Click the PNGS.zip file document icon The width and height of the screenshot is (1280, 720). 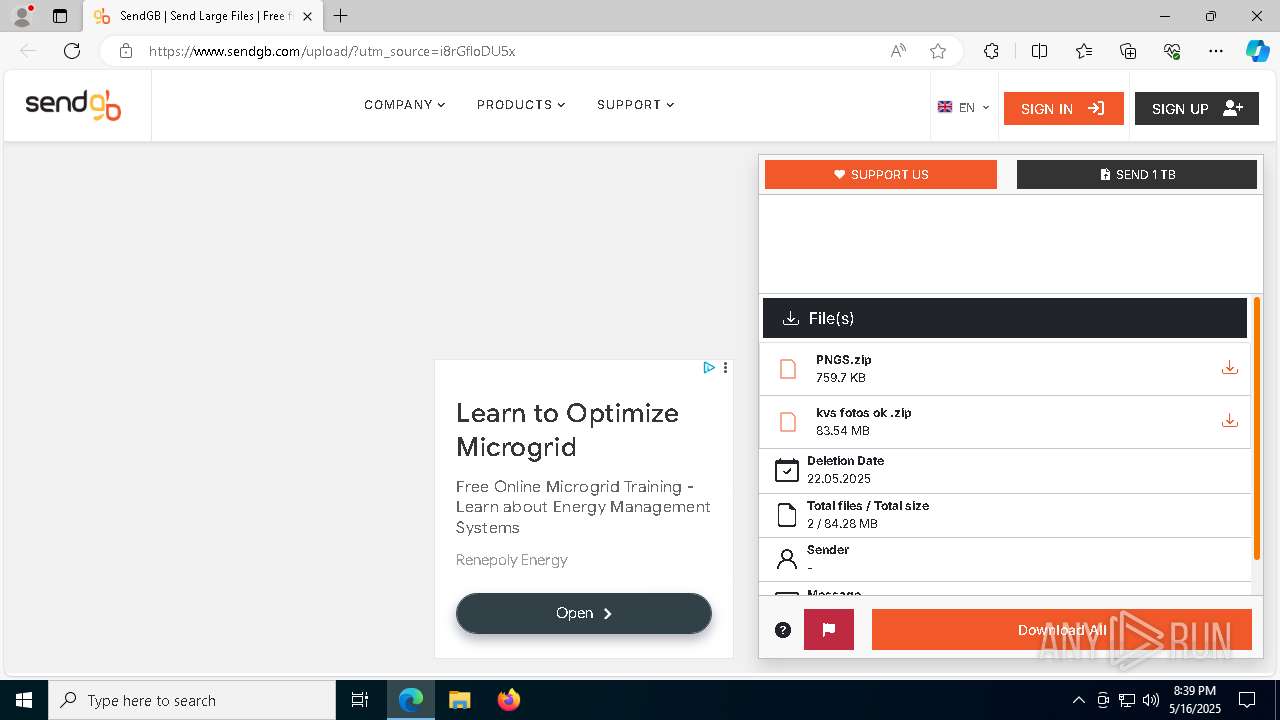pyautogui.click(x=788, y=369)
